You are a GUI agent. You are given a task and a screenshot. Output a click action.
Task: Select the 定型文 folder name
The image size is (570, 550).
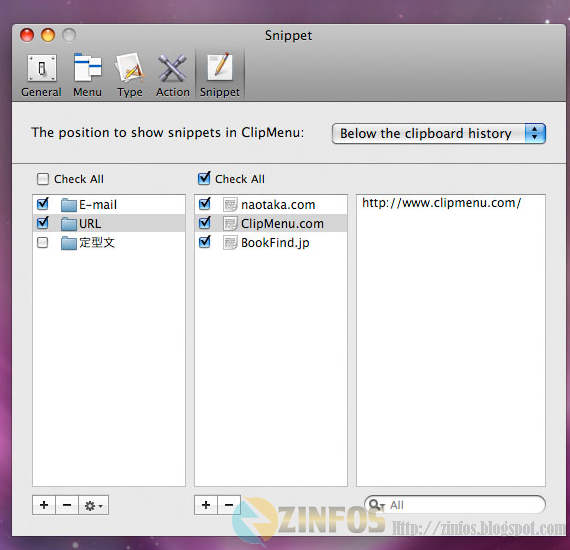click(x=97, y=242)
